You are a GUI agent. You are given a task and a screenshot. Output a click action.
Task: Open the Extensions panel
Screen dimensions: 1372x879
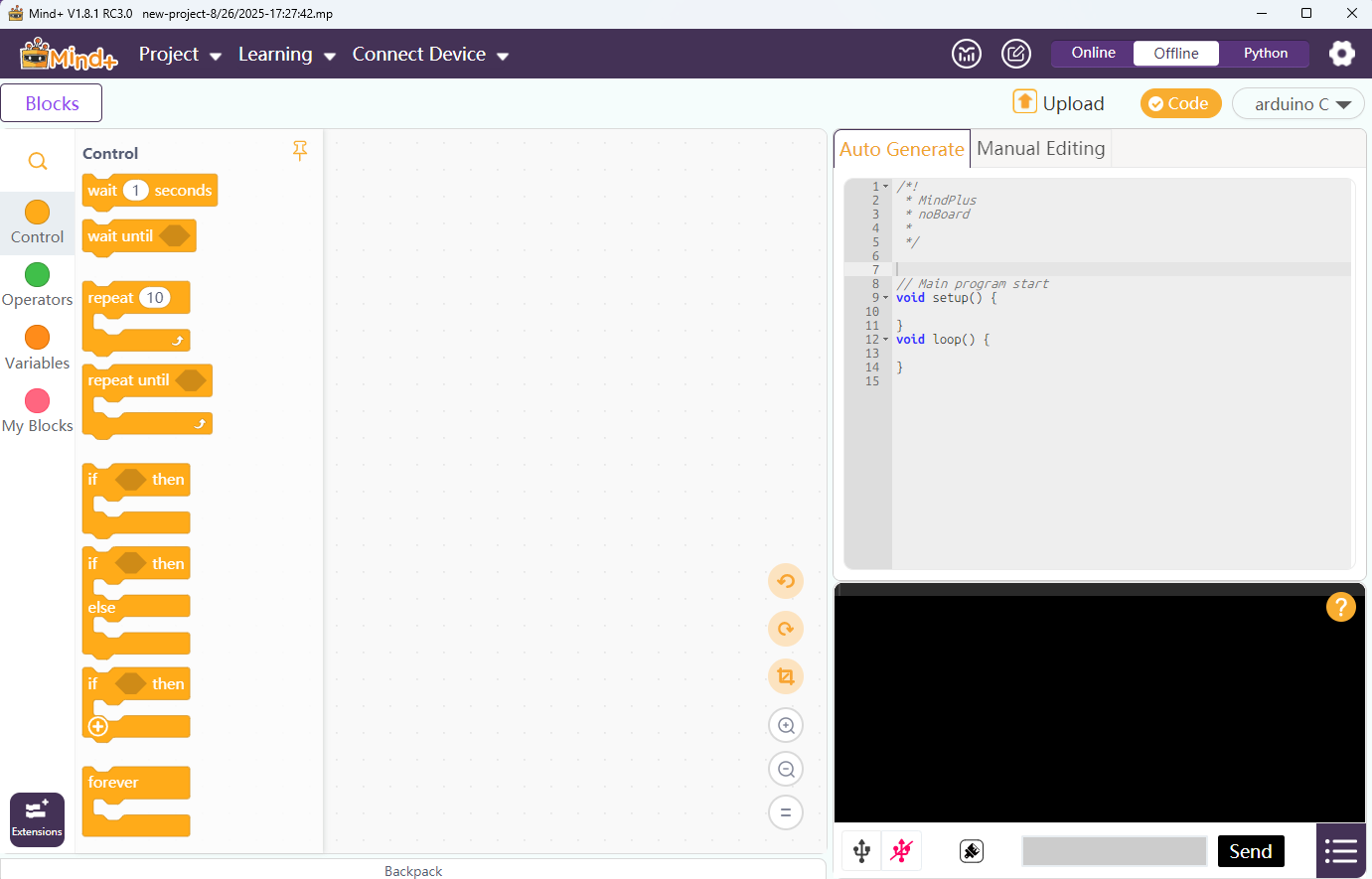37,819
